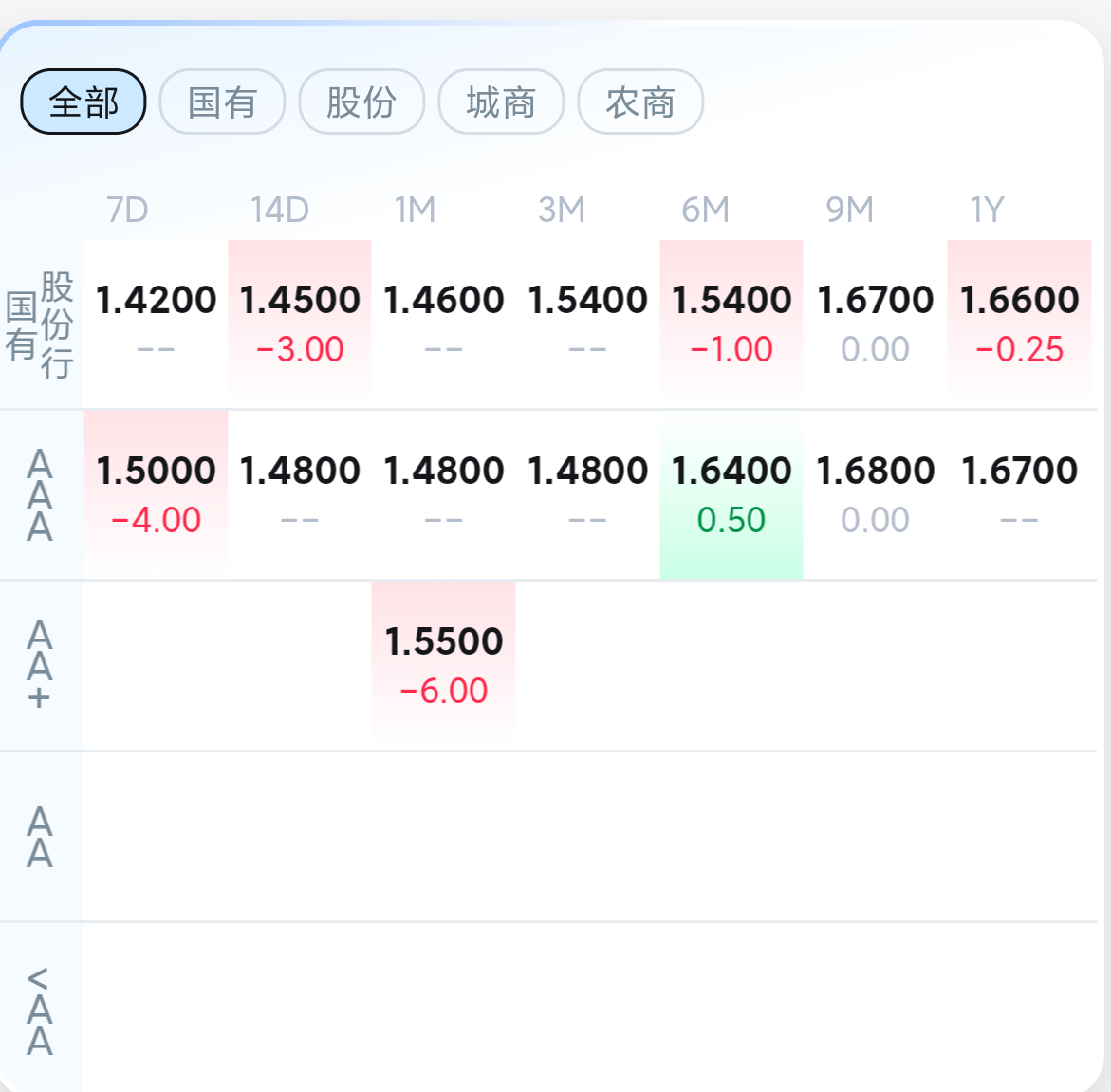Click the 国有股份行 row label
Image resolution: width=1111 pixels, height=1092 pixels.
point(40,325)
